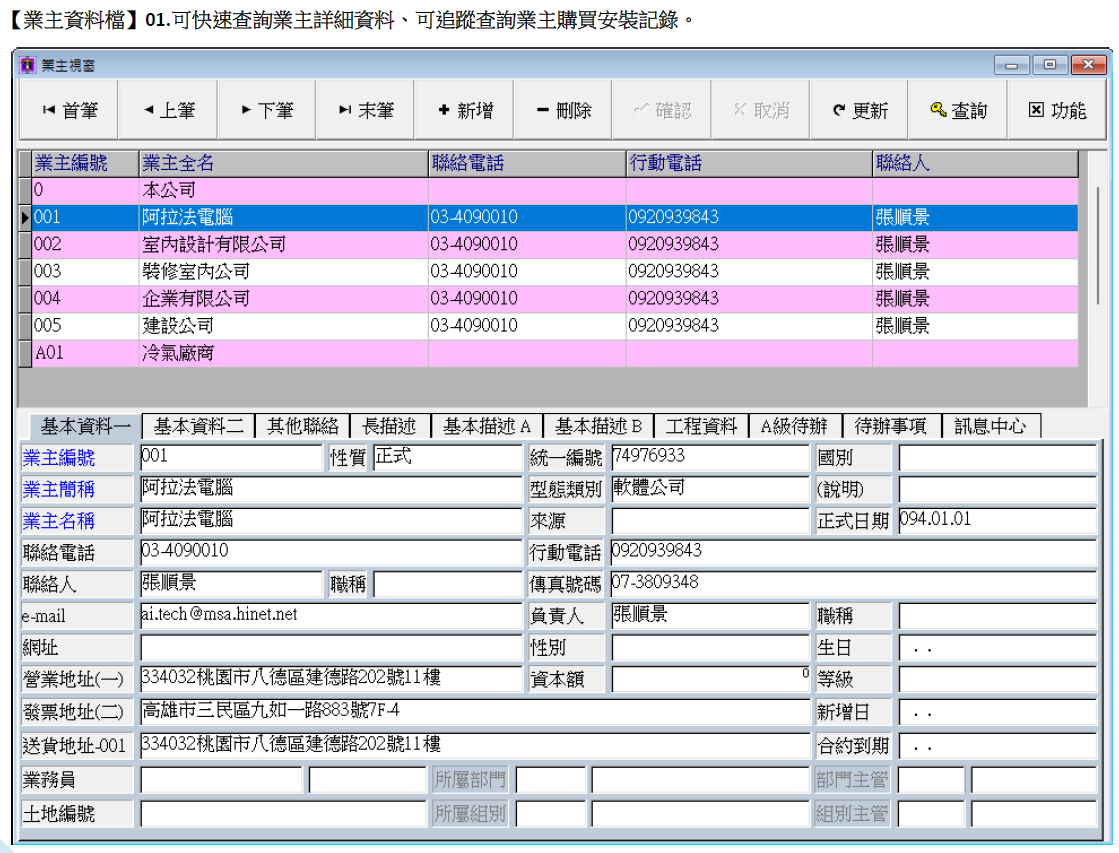
Task: Click the empty 來源 field
Action: click(x=709, y=520)
